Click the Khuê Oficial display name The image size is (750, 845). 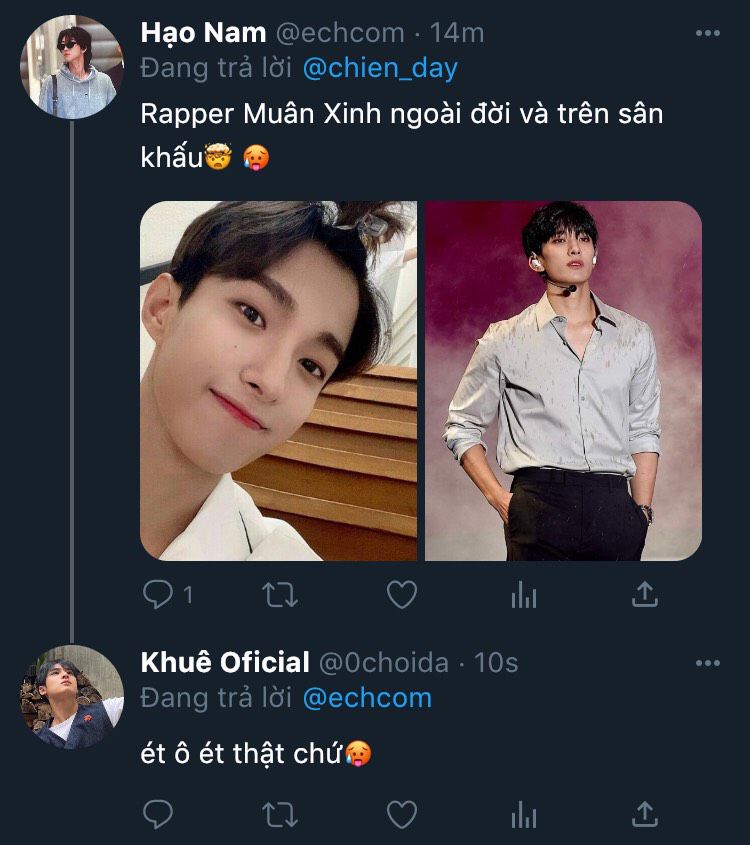(x=225, y=662)
